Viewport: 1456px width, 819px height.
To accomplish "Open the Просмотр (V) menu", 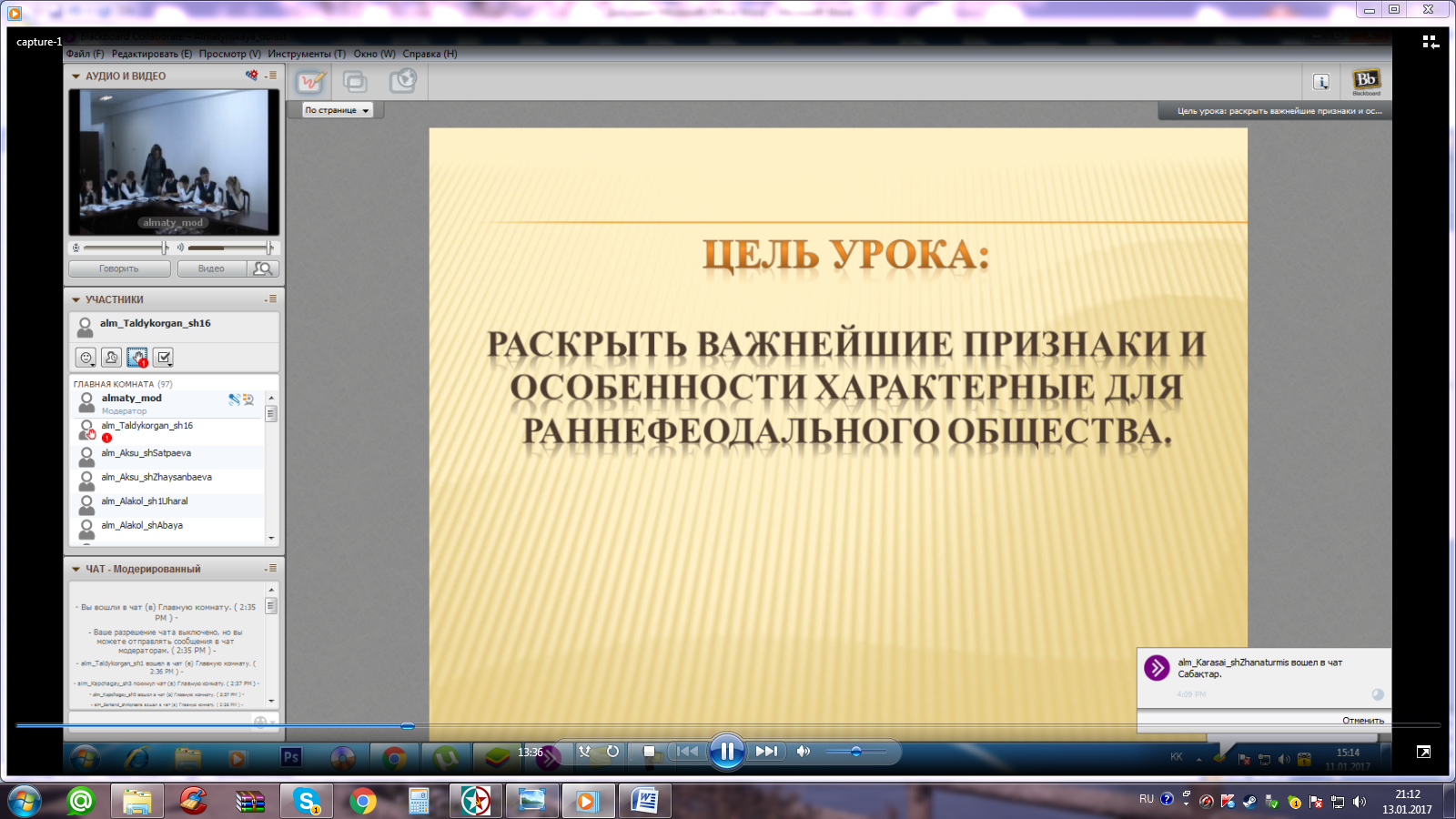I will [229, 54].
